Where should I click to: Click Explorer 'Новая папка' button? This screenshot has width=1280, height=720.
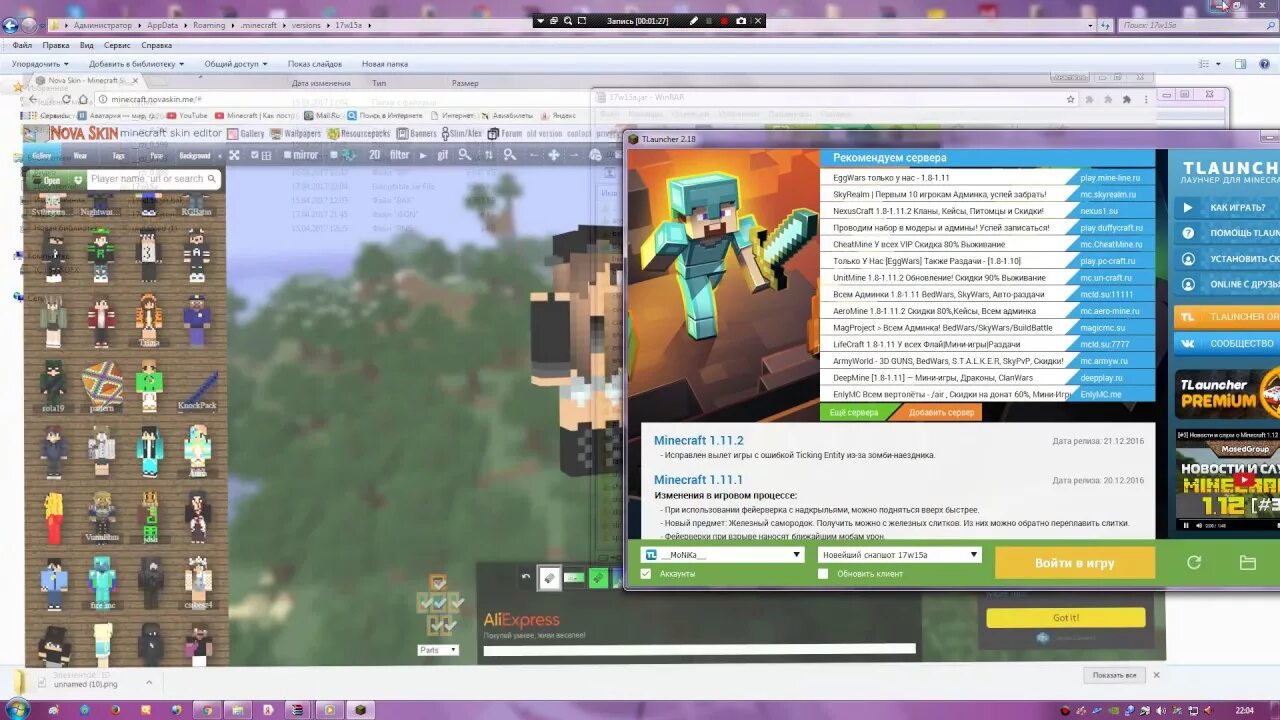click(385, 64)
